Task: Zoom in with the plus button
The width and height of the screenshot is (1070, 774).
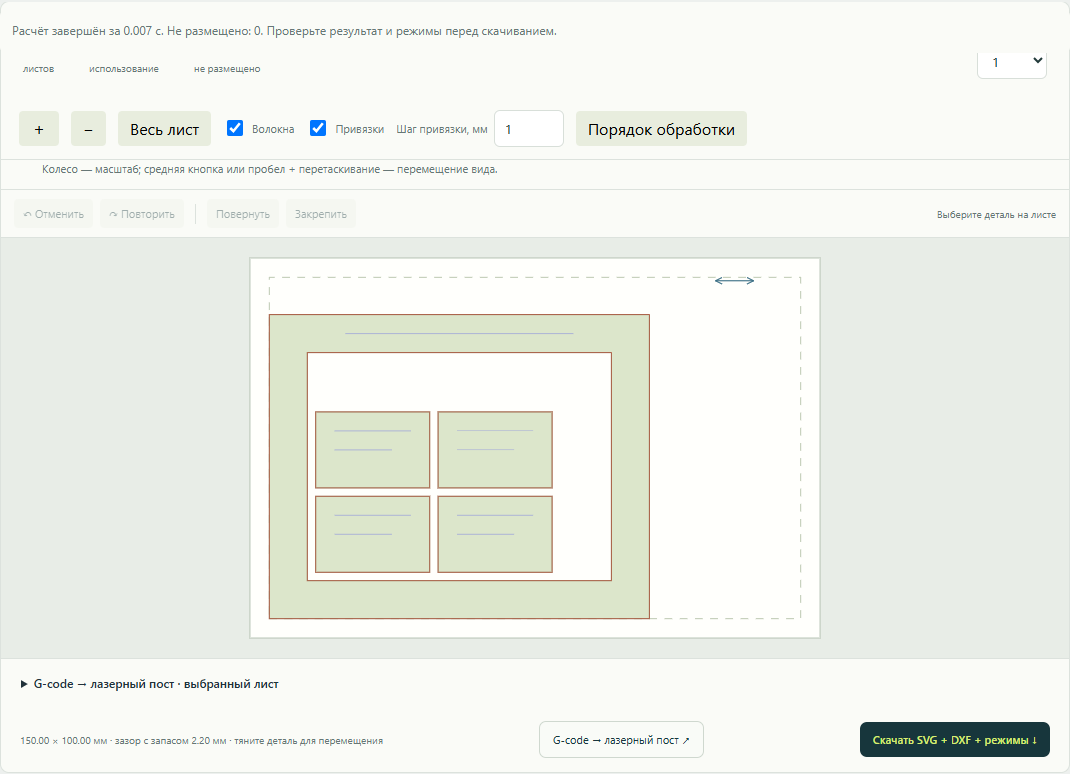Action: pos(39,129)
